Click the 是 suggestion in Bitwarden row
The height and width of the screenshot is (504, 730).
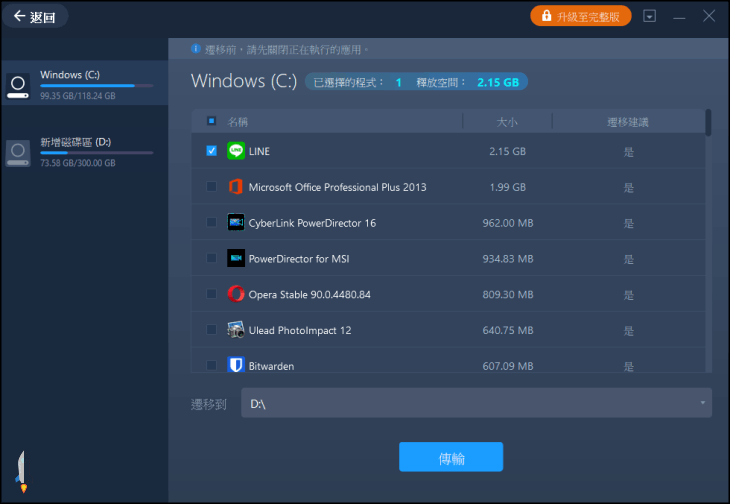tap(629, 366)
